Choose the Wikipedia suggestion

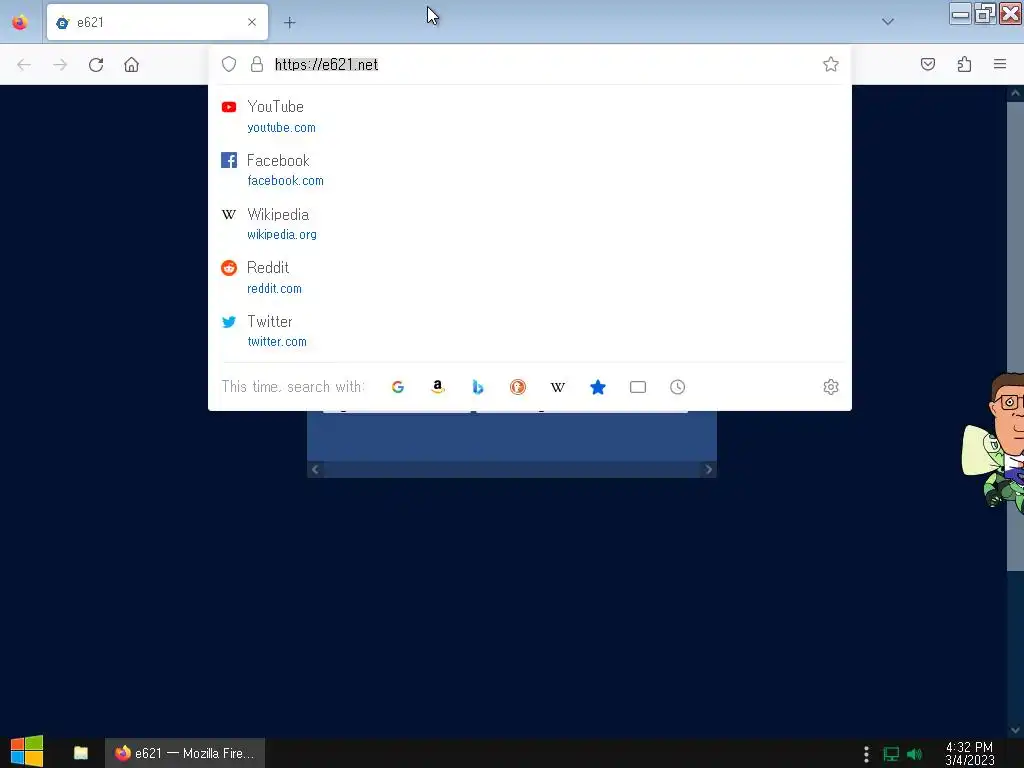(530, 223)
